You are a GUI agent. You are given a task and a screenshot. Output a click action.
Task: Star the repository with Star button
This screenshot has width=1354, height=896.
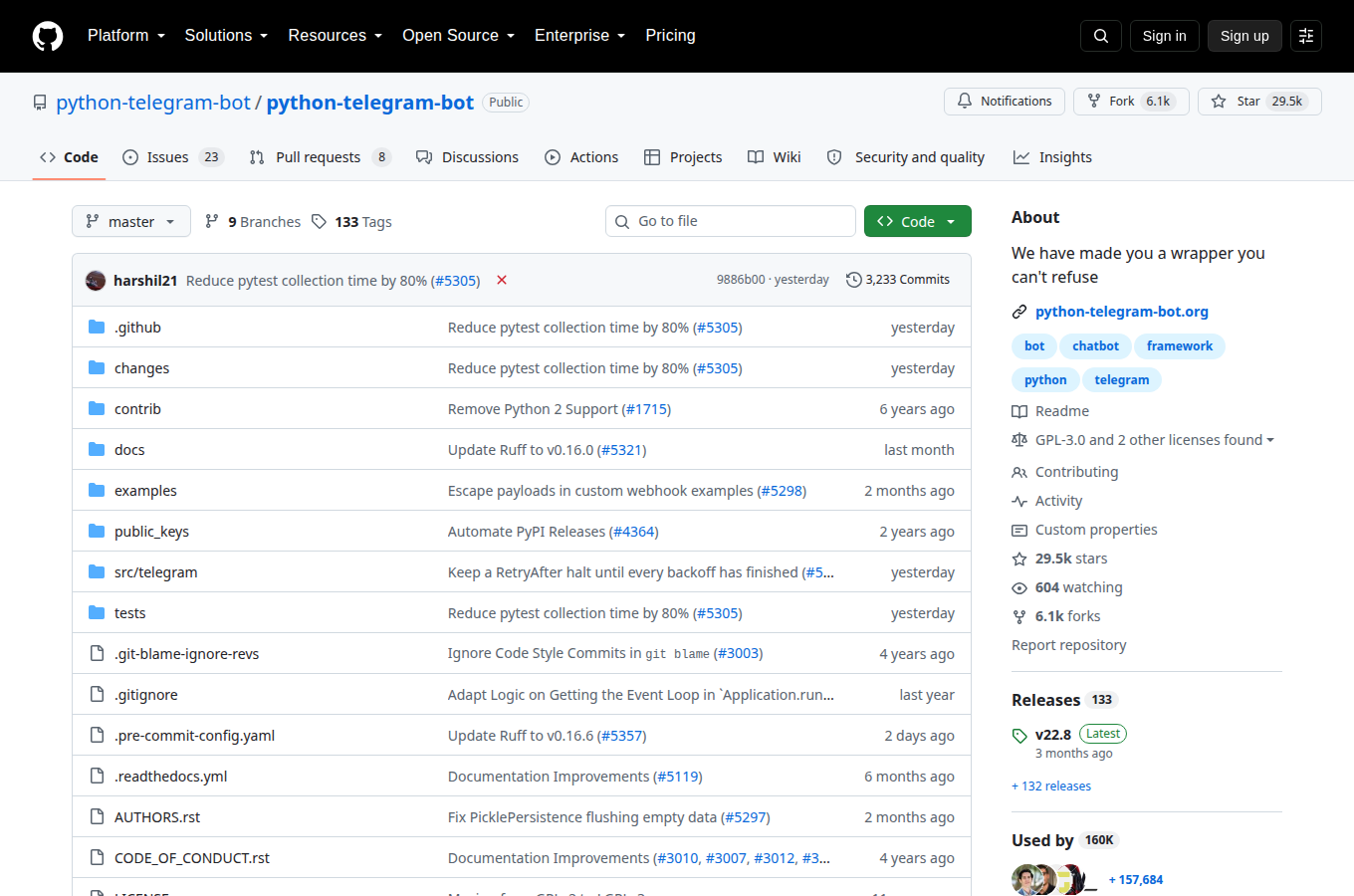point(1259,102)
